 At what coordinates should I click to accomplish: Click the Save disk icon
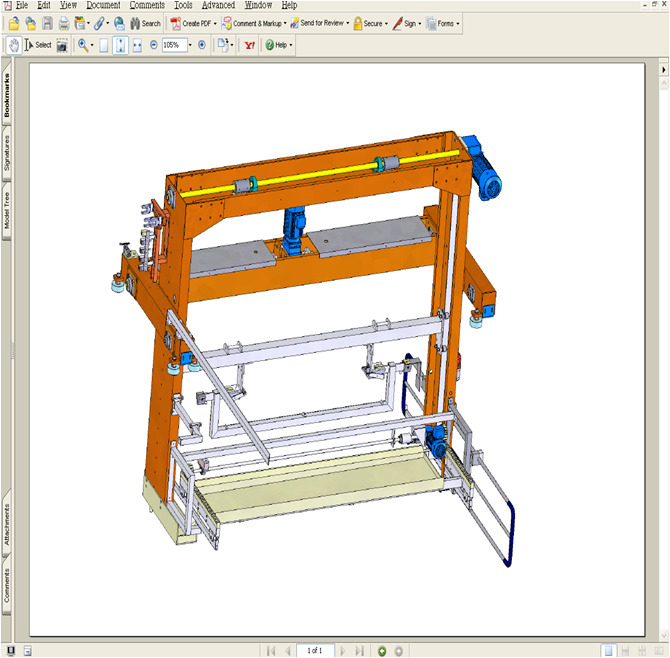[47, 23]
